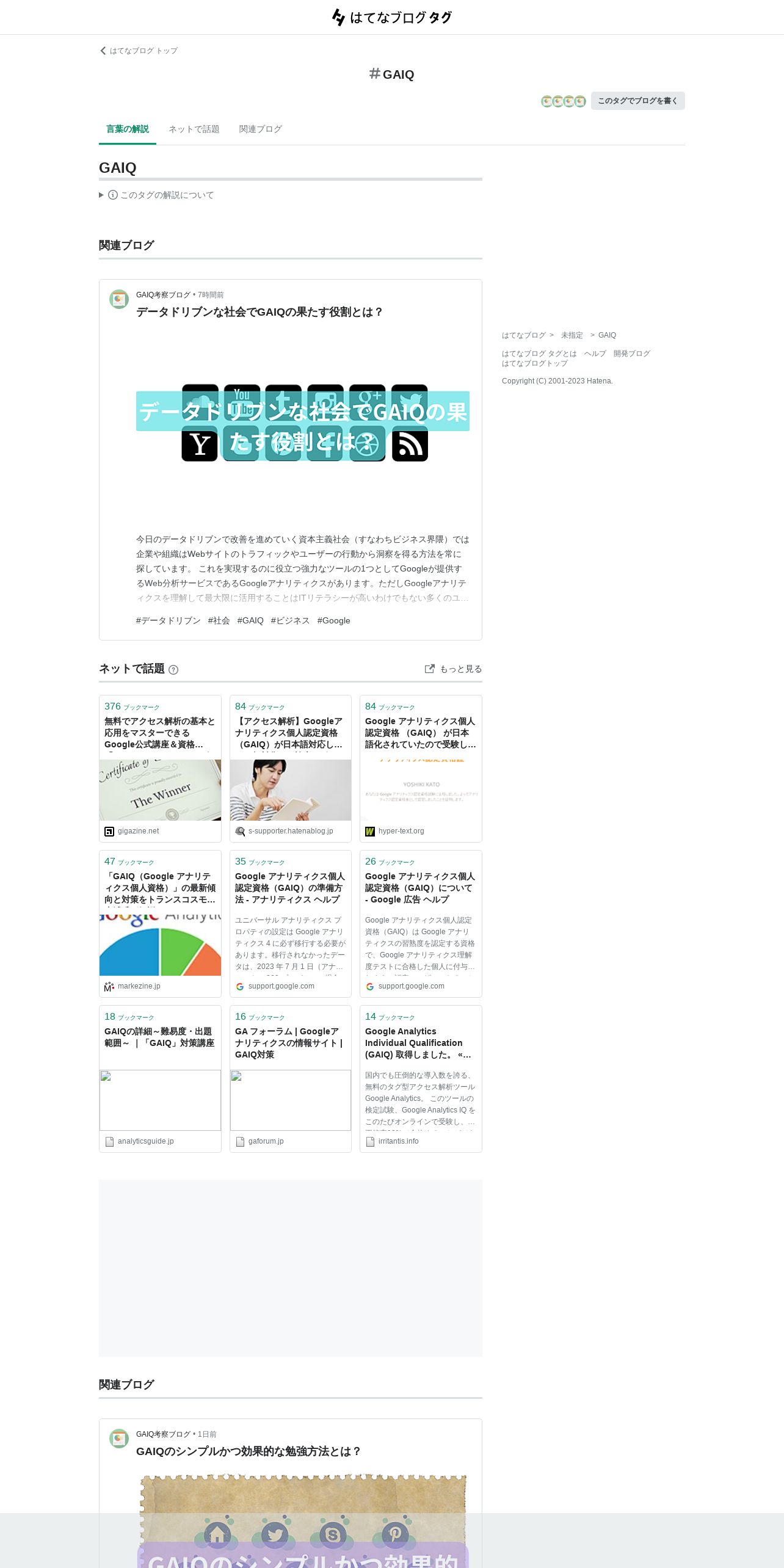Viewport: 784px width, 1568px height.
Task: Open the GAIQの詳細～難易度・出題範囲～ article
Action: [x=159, y=1037]
